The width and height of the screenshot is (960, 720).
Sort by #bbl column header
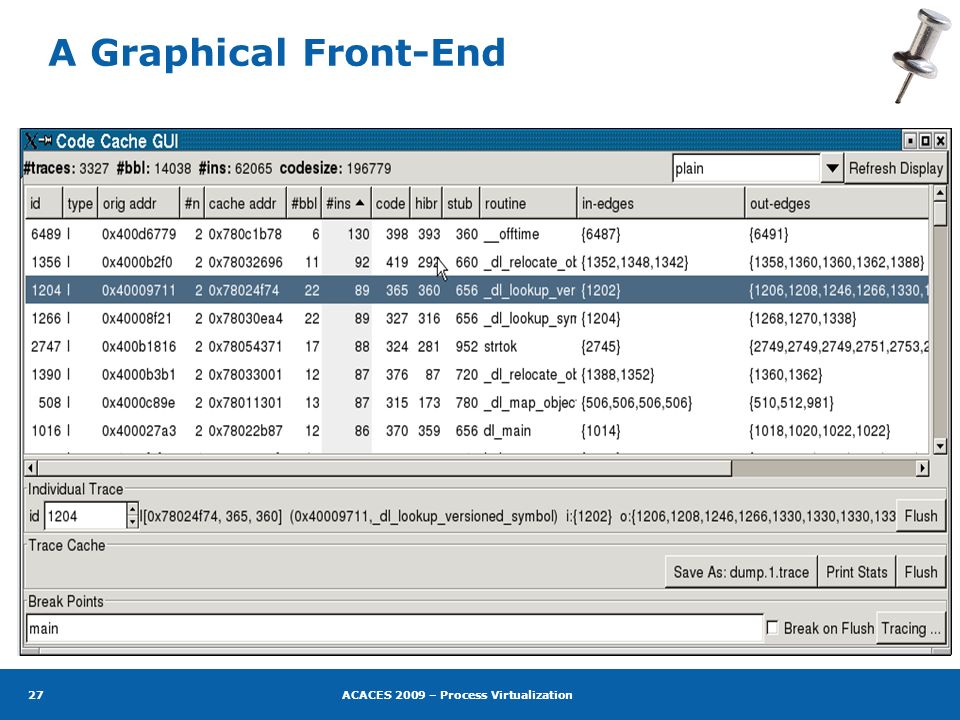(x=304, y=203)
